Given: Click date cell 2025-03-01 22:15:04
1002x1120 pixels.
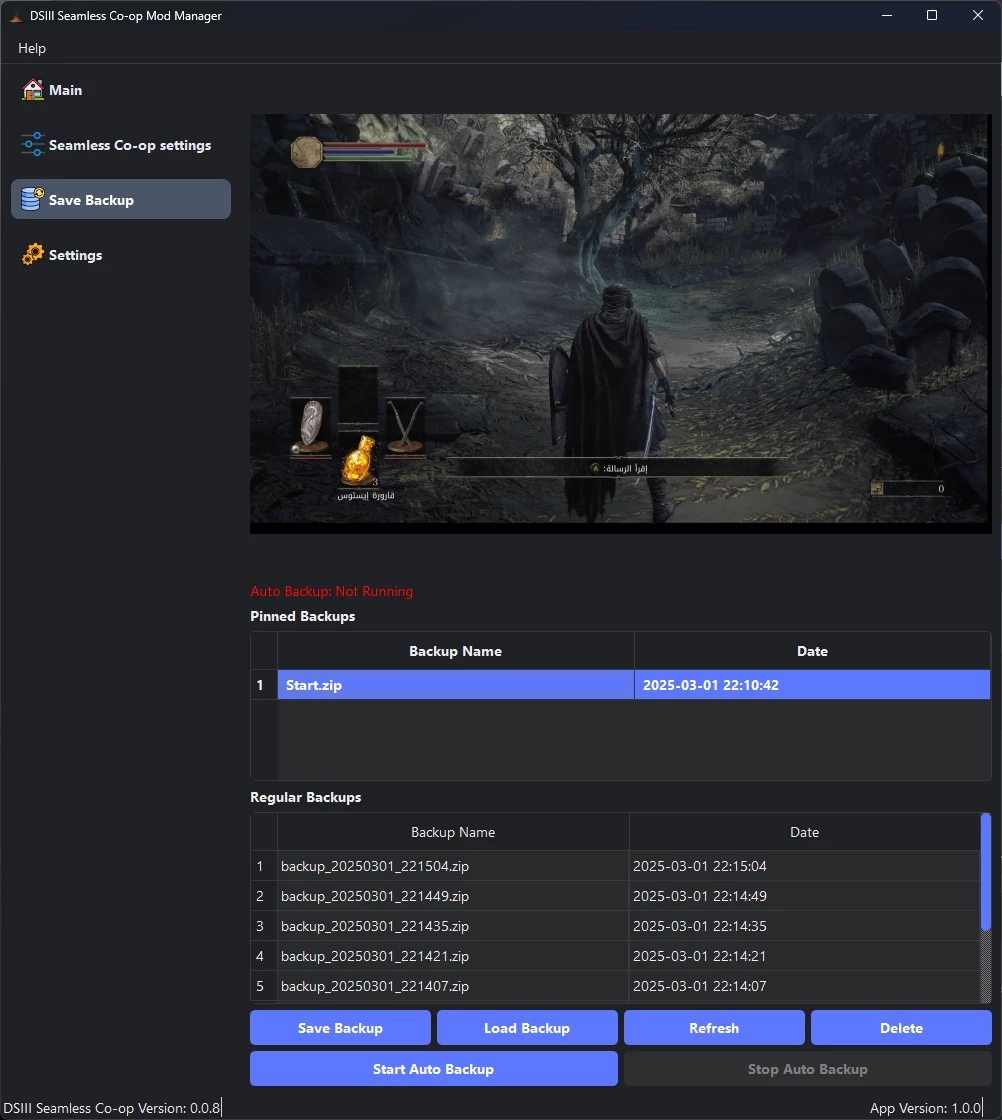Looking at the screenshot, I should [804, 866].
